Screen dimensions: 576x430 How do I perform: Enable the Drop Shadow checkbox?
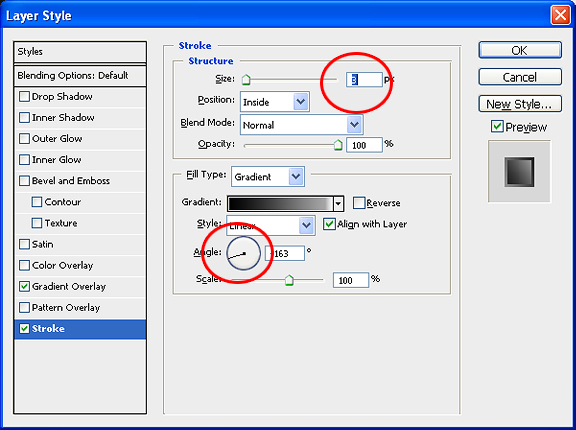(x=24, y=97)
